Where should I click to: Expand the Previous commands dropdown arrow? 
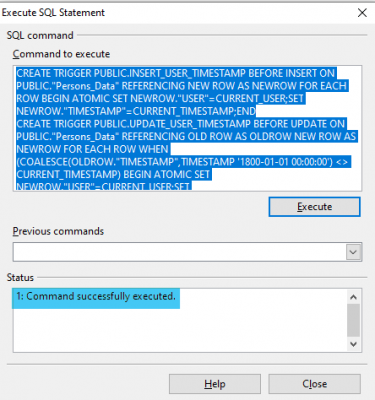(x=353, y=252)
